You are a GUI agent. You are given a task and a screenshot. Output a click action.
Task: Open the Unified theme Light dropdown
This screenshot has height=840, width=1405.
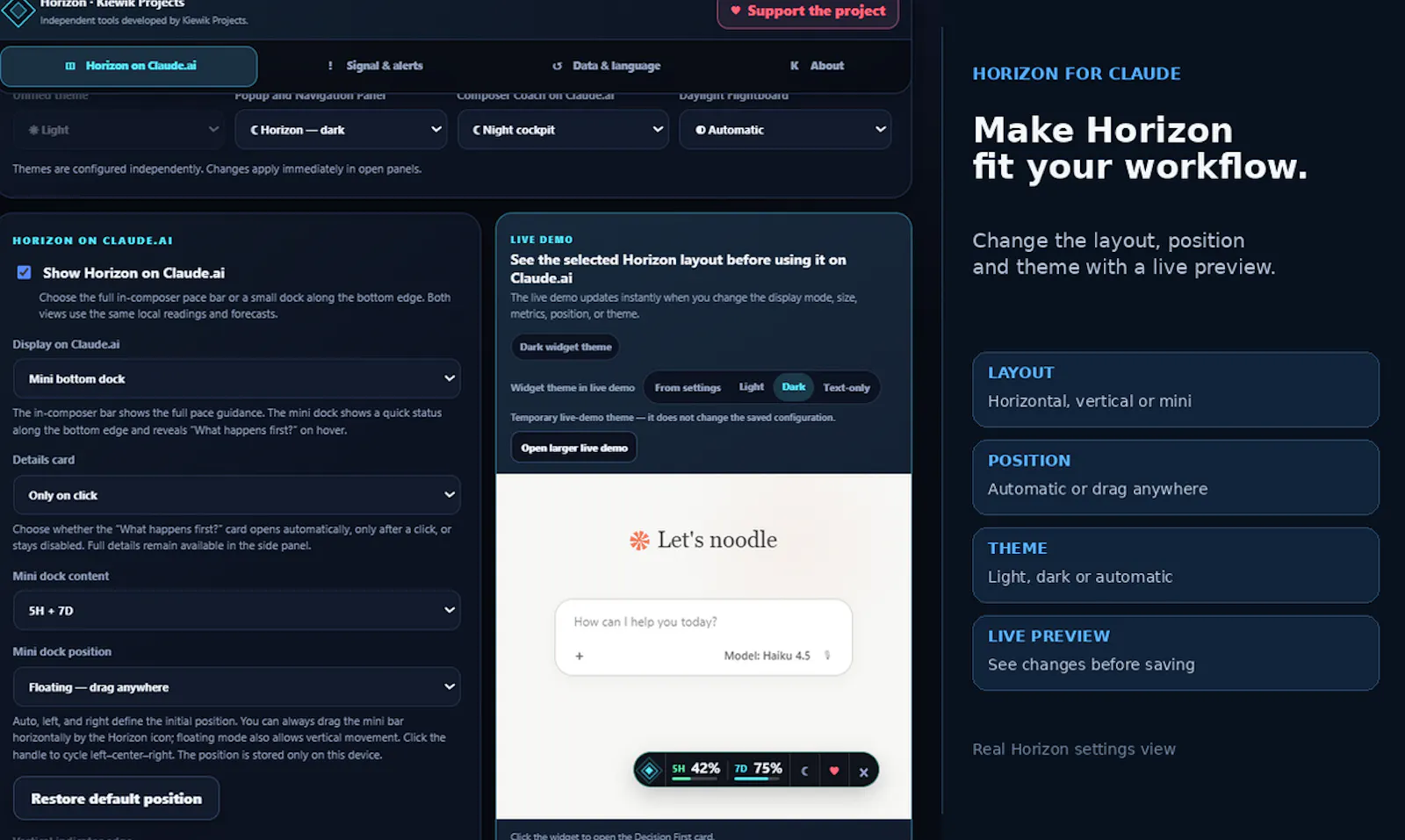click(x=119, y=129)
